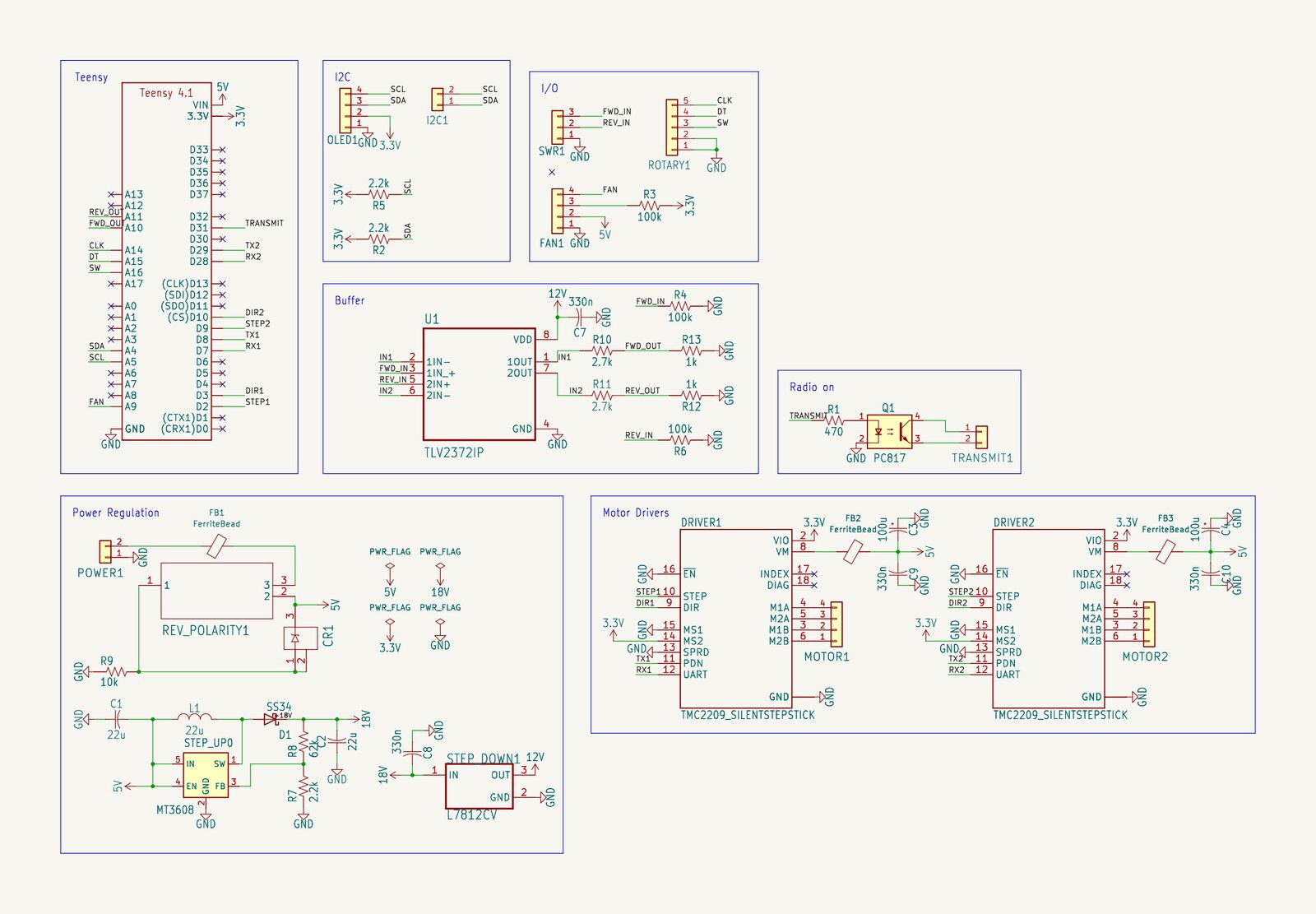Click the U1 reference designator
Image resolution: width=1316 pixels, height=914 pixels.
[x=432, y=319]
